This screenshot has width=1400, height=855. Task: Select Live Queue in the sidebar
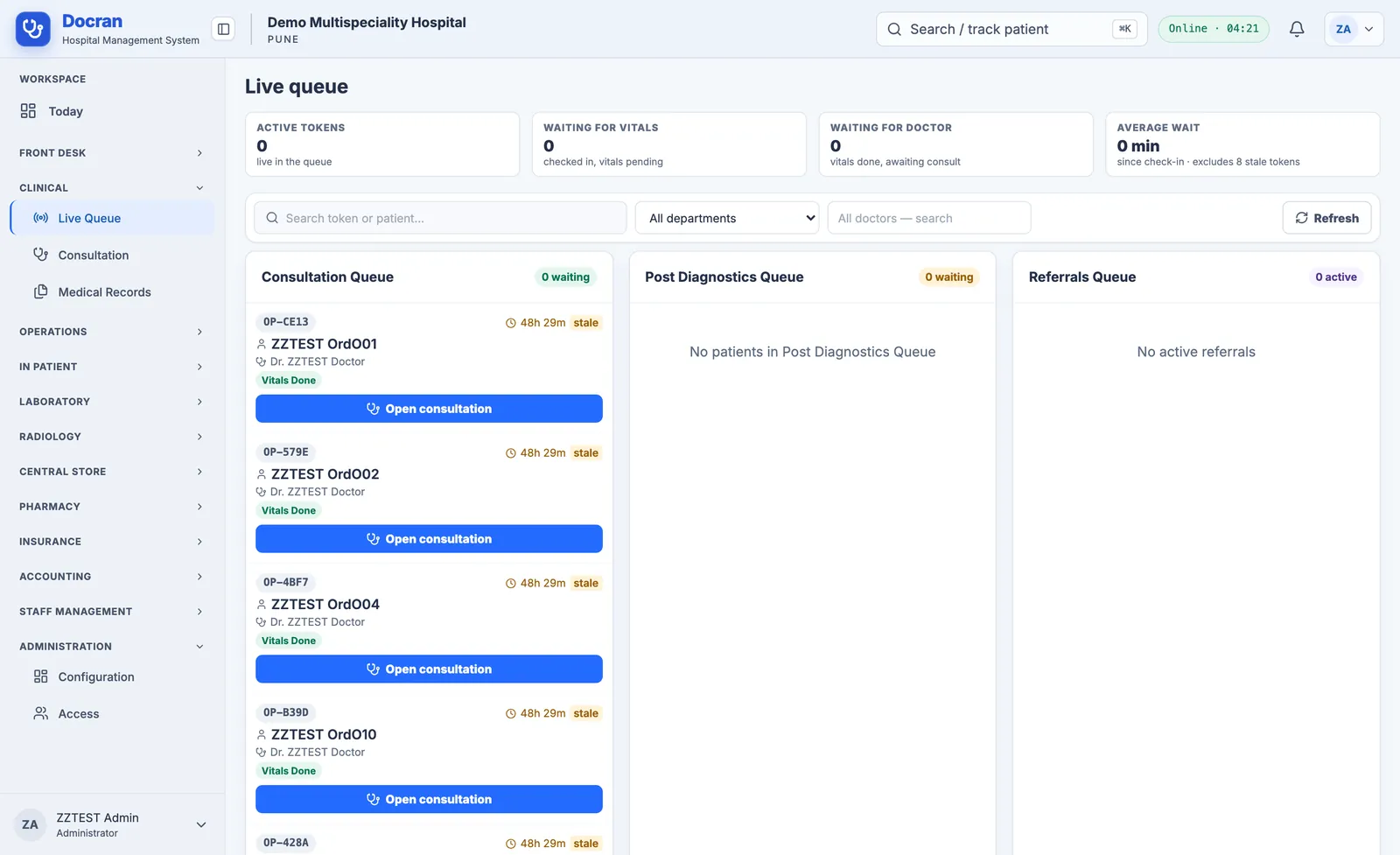(x=112, y=218)
